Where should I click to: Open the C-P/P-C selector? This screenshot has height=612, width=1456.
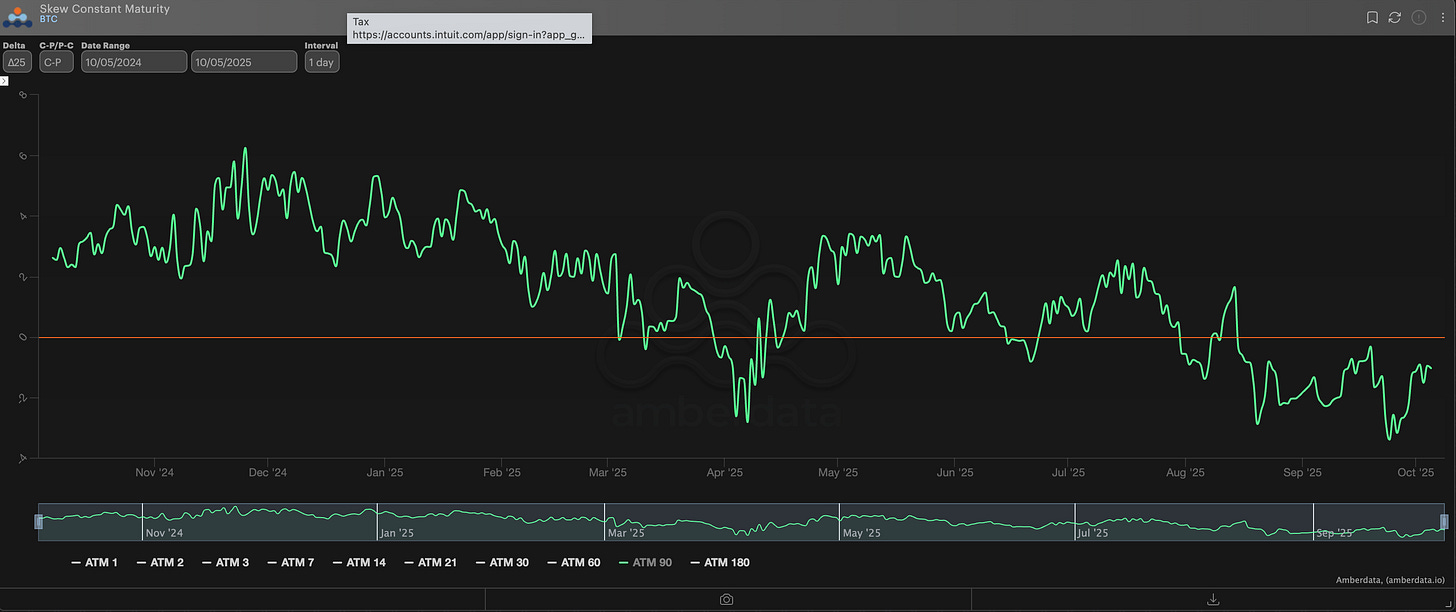[56, 62]
